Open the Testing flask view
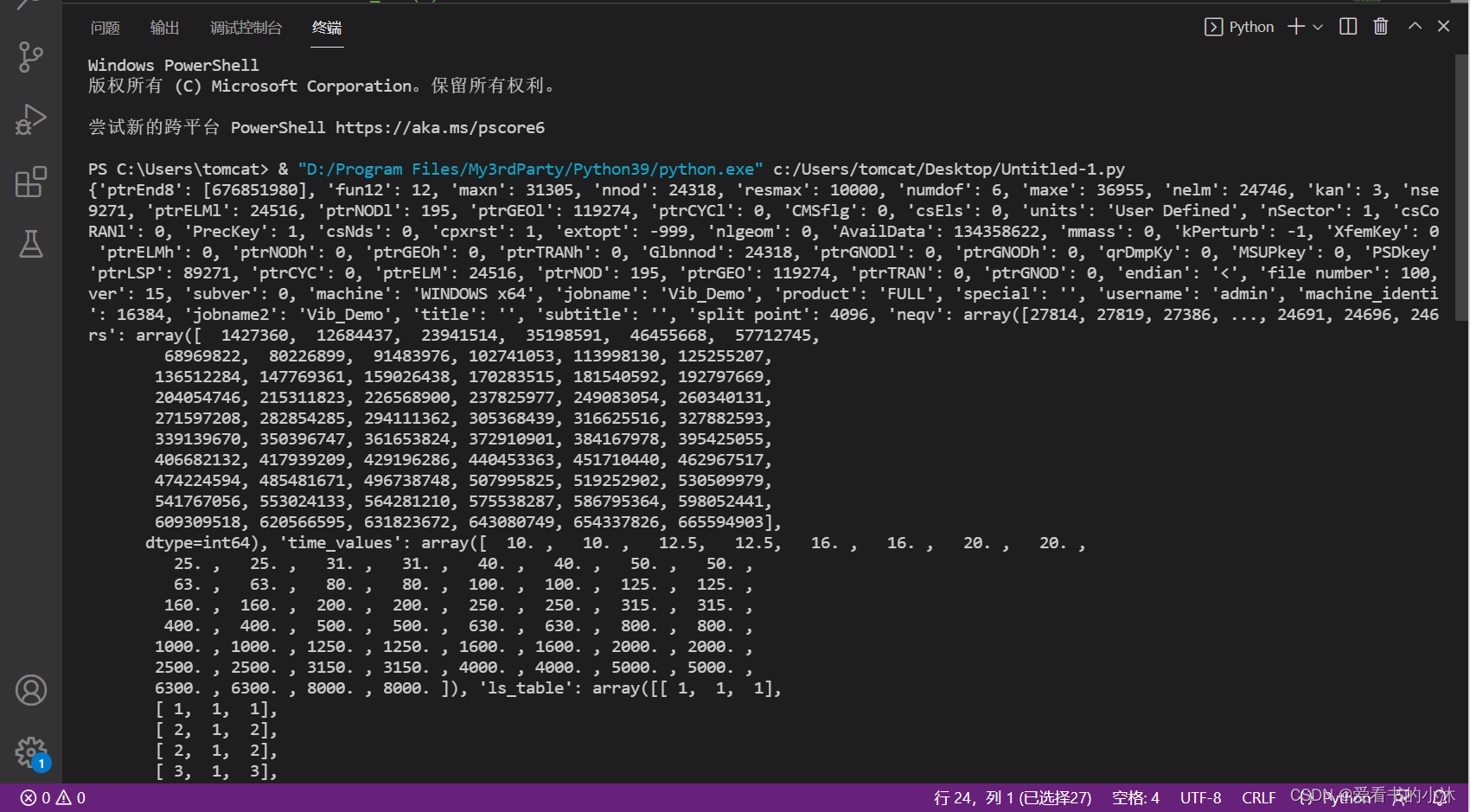 point(31,244)
